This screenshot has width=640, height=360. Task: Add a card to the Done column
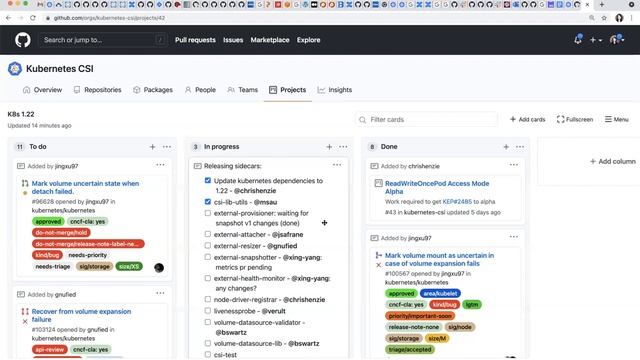[506, 147]
